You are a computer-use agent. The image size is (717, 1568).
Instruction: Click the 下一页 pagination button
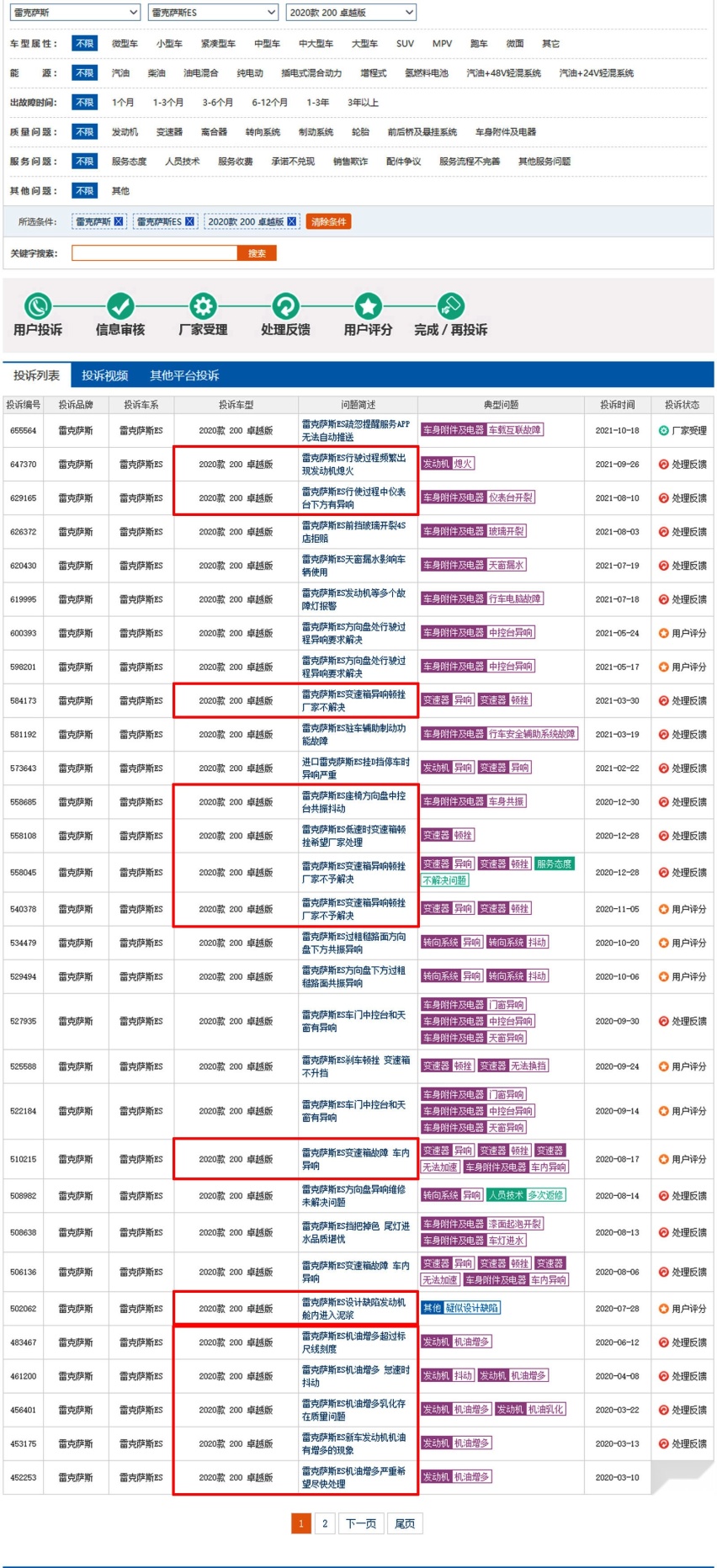point(361,1523)
